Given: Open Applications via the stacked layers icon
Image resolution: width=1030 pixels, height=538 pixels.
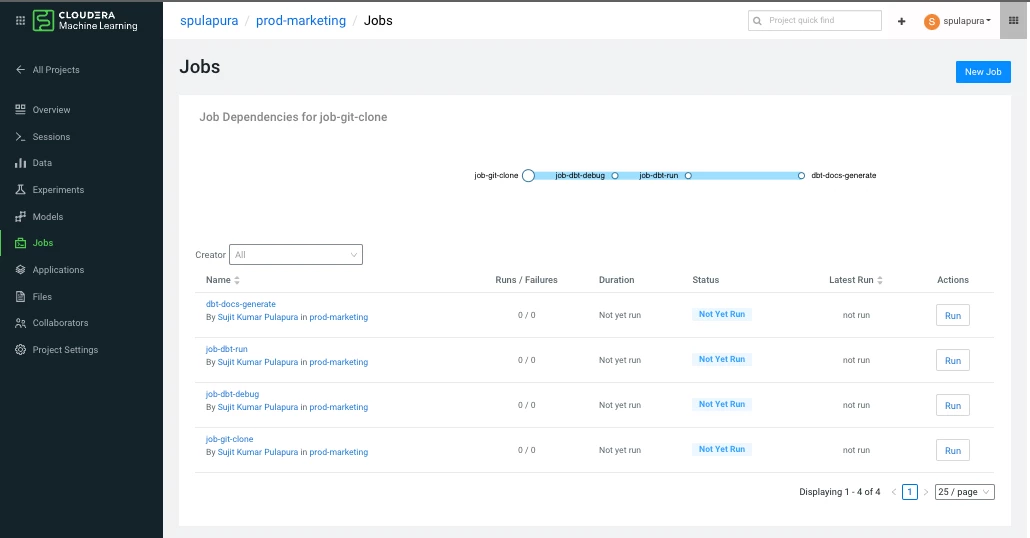Looking at the screenshot, I should click(x=20, y=270).
